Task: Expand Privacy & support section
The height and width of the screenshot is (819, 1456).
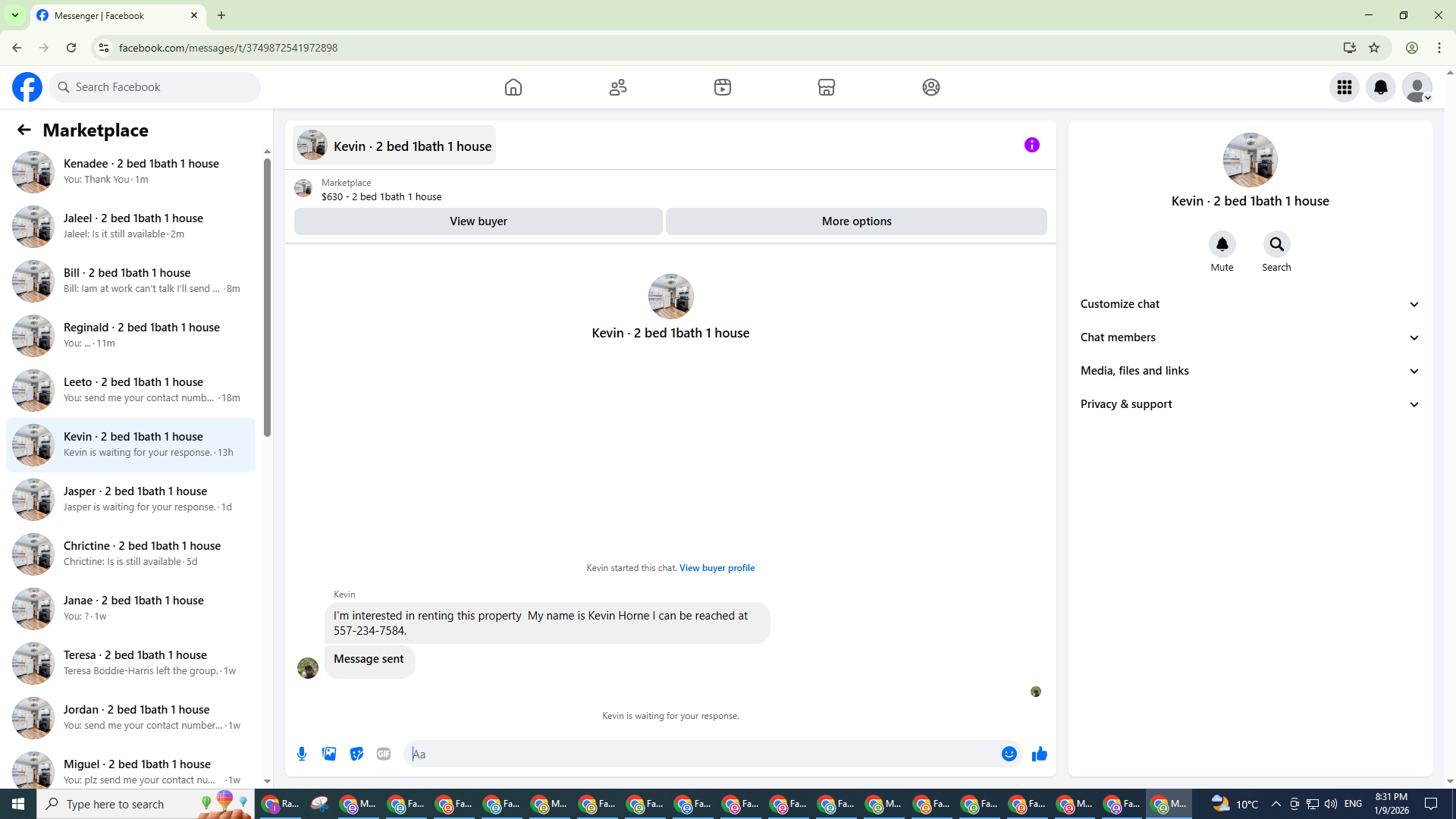Action: point(1249,404)
